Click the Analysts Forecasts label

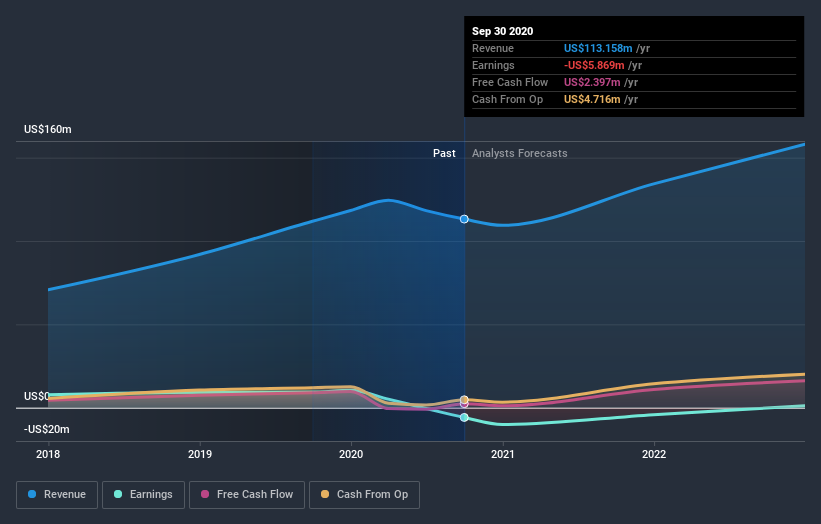(x=519, y=153)
